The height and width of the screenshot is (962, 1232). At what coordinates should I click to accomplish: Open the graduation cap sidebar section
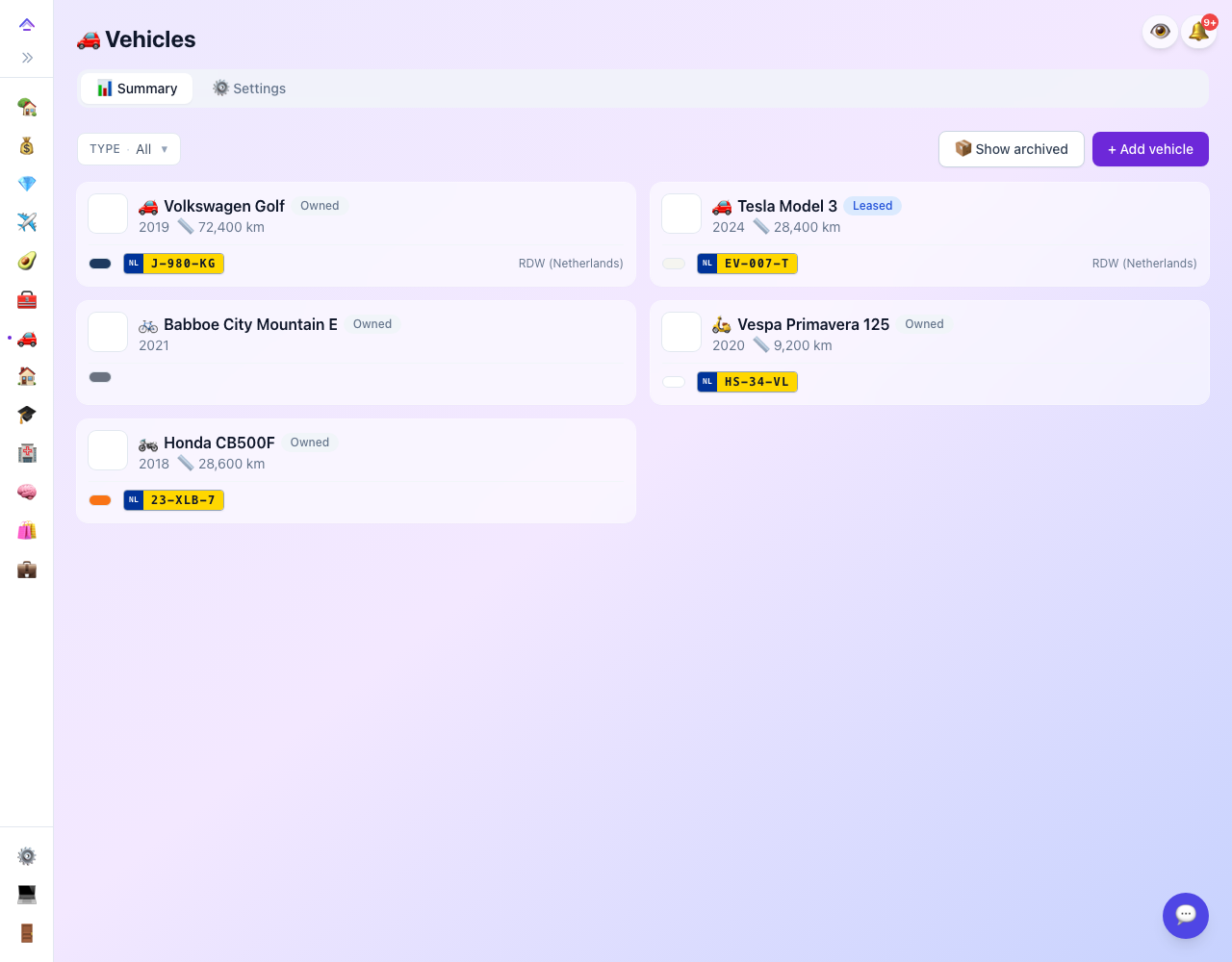[x=27, y=415]
